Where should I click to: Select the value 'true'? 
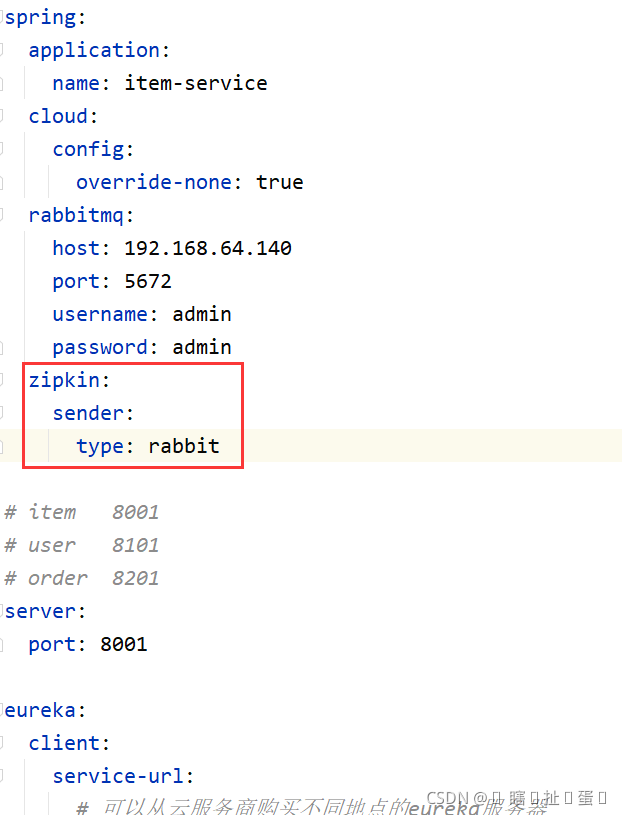tap(280, 182)
